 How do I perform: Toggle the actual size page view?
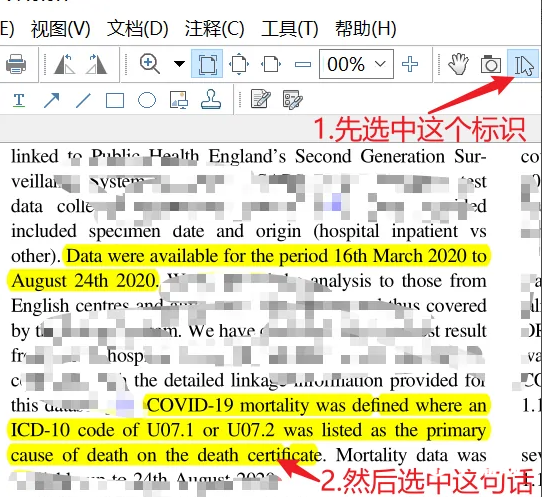tap(207, 64)
